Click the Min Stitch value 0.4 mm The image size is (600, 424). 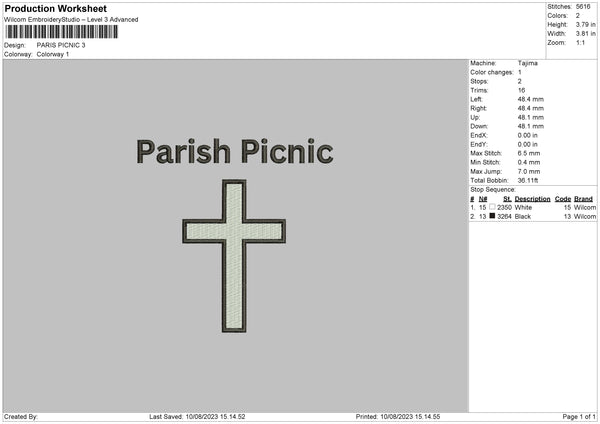[x=529, y=162]
